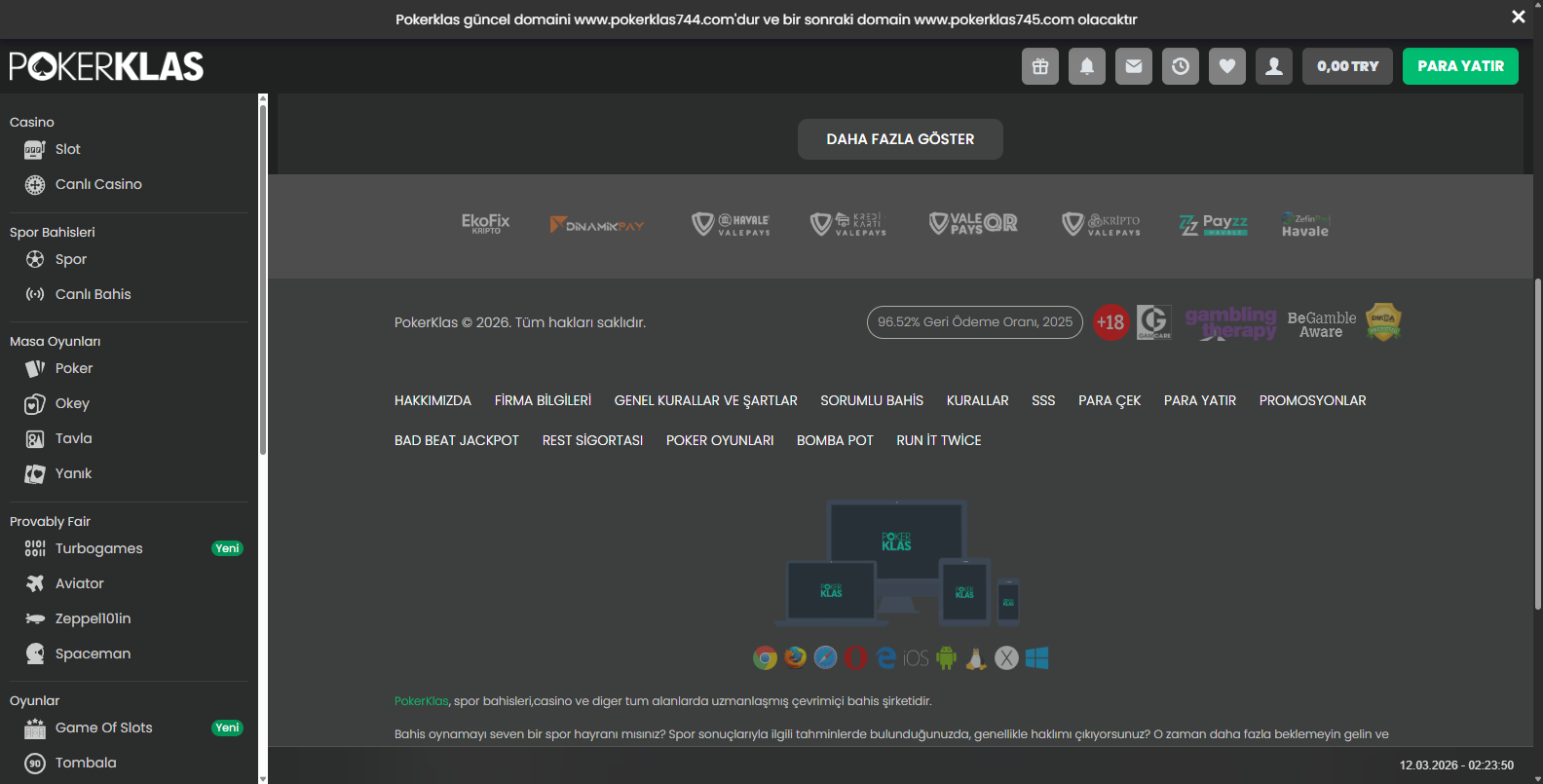Open BOMBA POT link
The width and height of the screenshot is (1543, 784).
pyautogui.click(x=835, y=440)
